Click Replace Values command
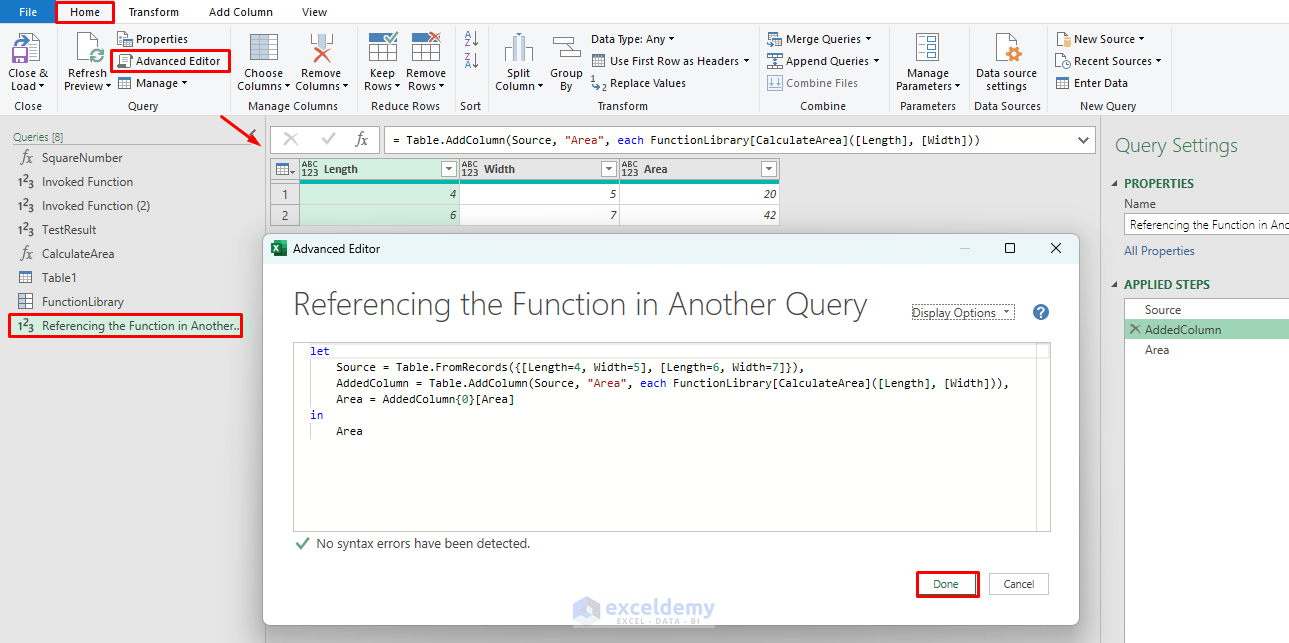 pyautogui.click(x=638, y=83)
